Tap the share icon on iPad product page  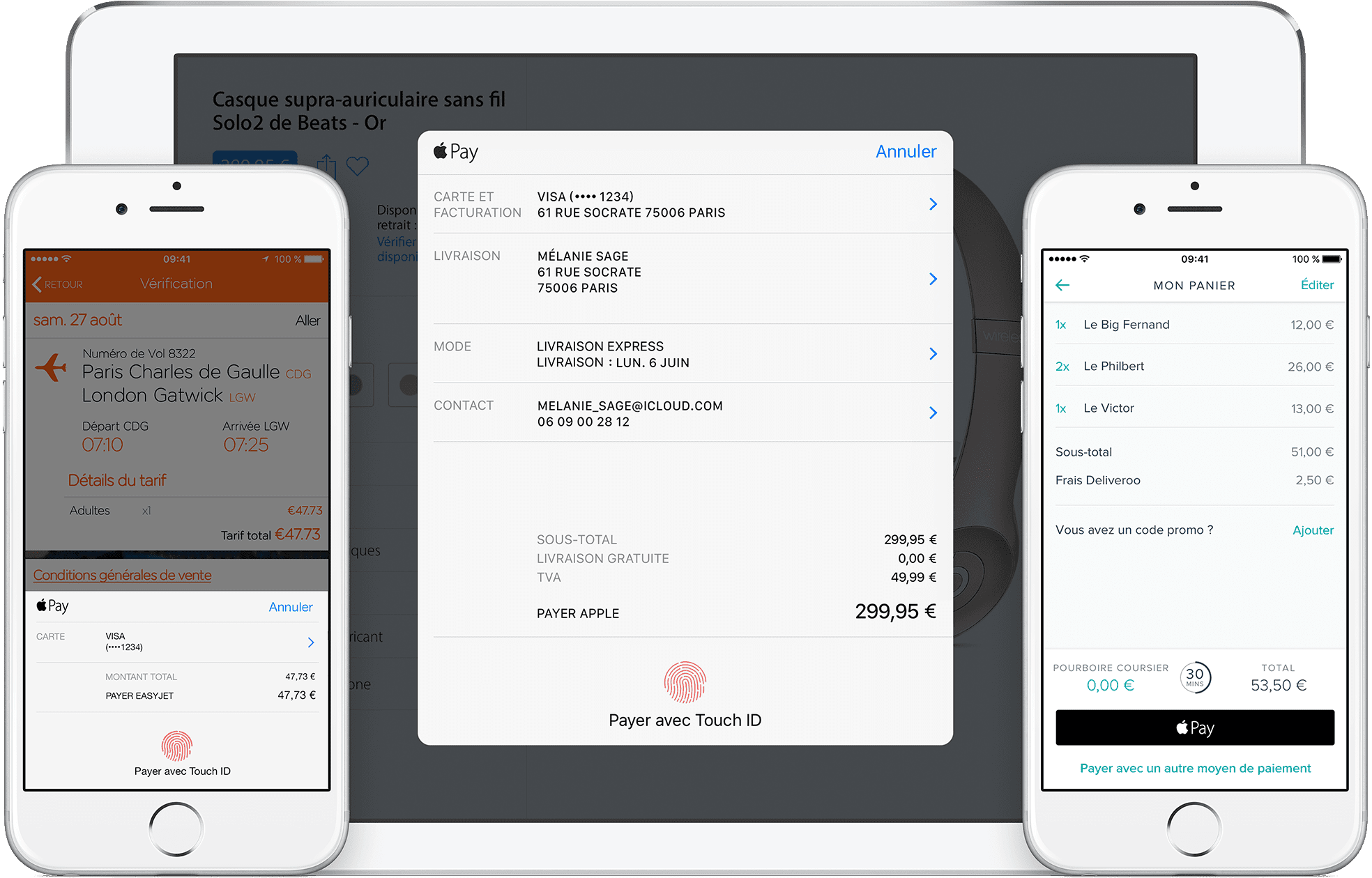coord(326,167)
